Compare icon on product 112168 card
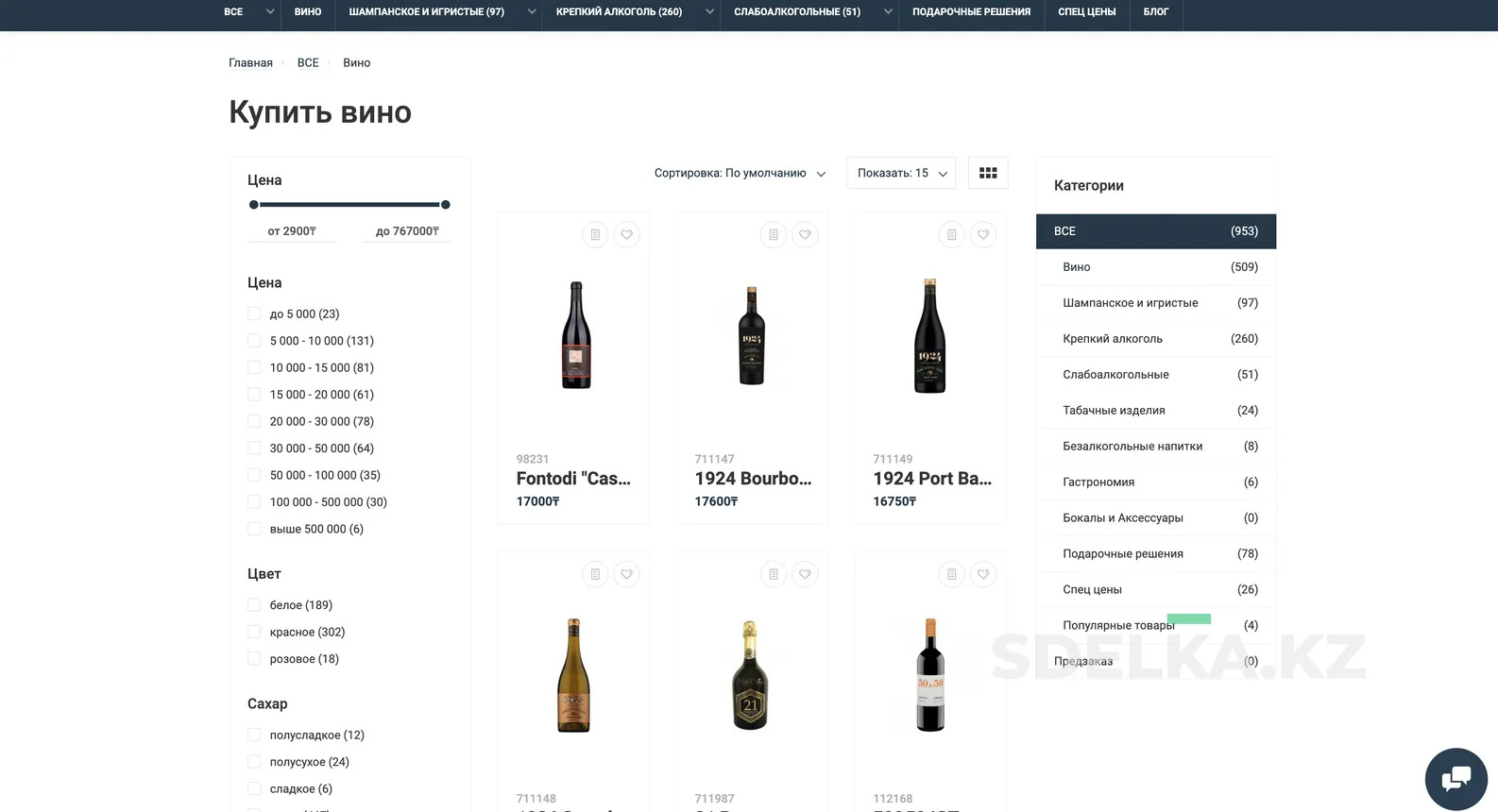The height and width of the screenshot is (812, 1498). pos(952,574)
